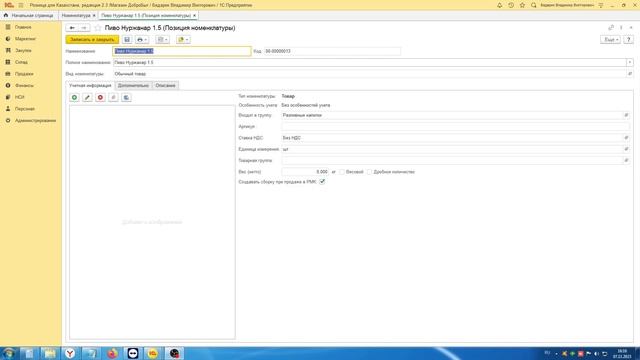Open notifications bell icon in title bar

pyautogui.click(x=500, y=5)
